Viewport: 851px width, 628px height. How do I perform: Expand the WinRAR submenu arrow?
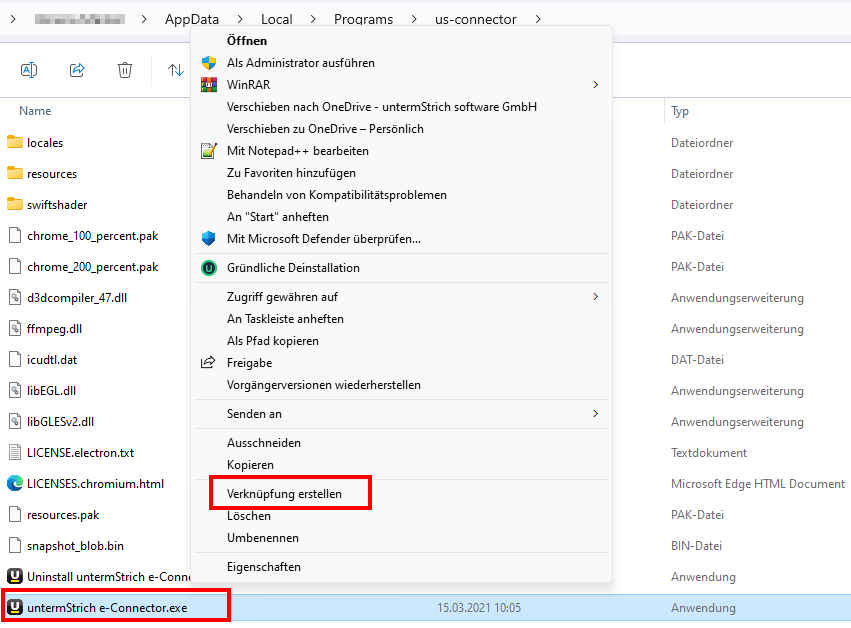tap(595, 85)
